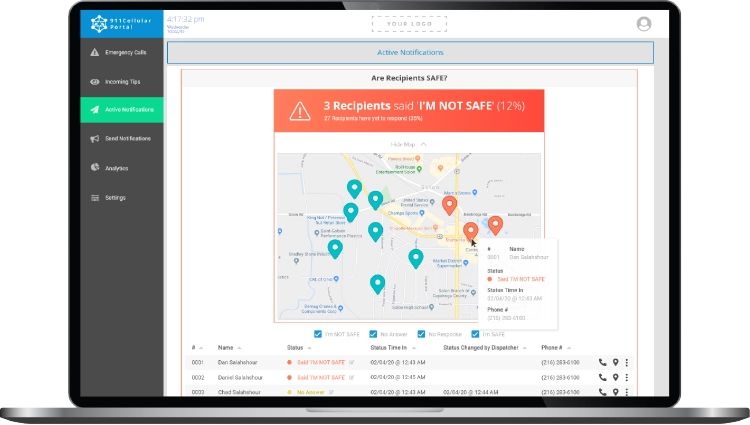Collapse the map with the Hide Map chevron
This screenshot has height=425, width=750.
(x=423, y=144)
